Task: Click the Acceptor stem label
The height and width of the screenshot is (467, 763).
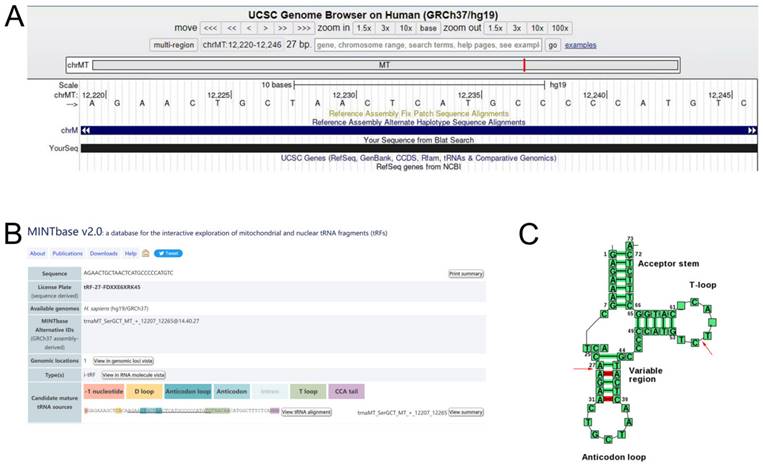Action: click(x=669, y=264)
